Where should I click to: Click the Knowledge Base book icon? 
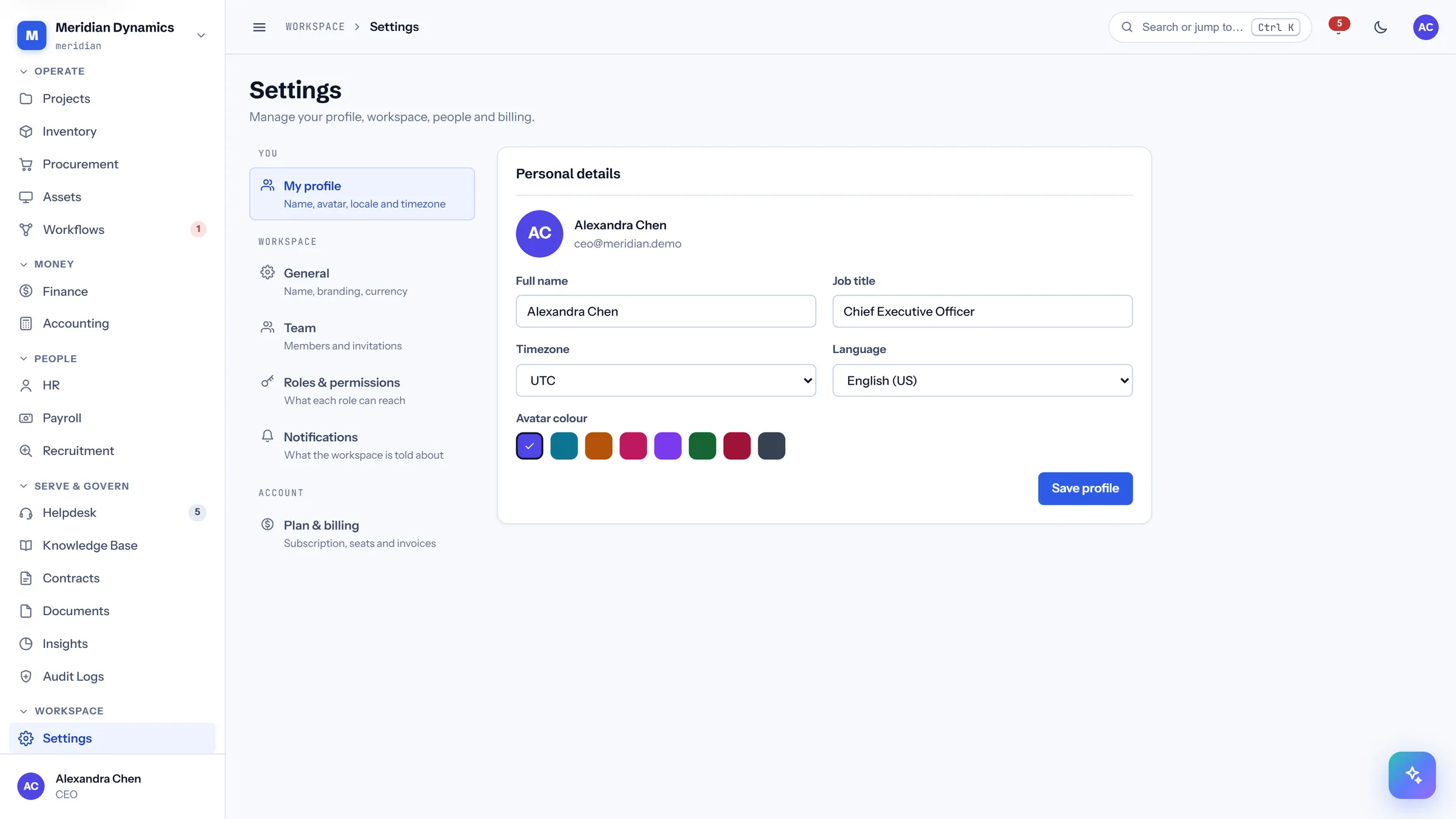(25, 545)
